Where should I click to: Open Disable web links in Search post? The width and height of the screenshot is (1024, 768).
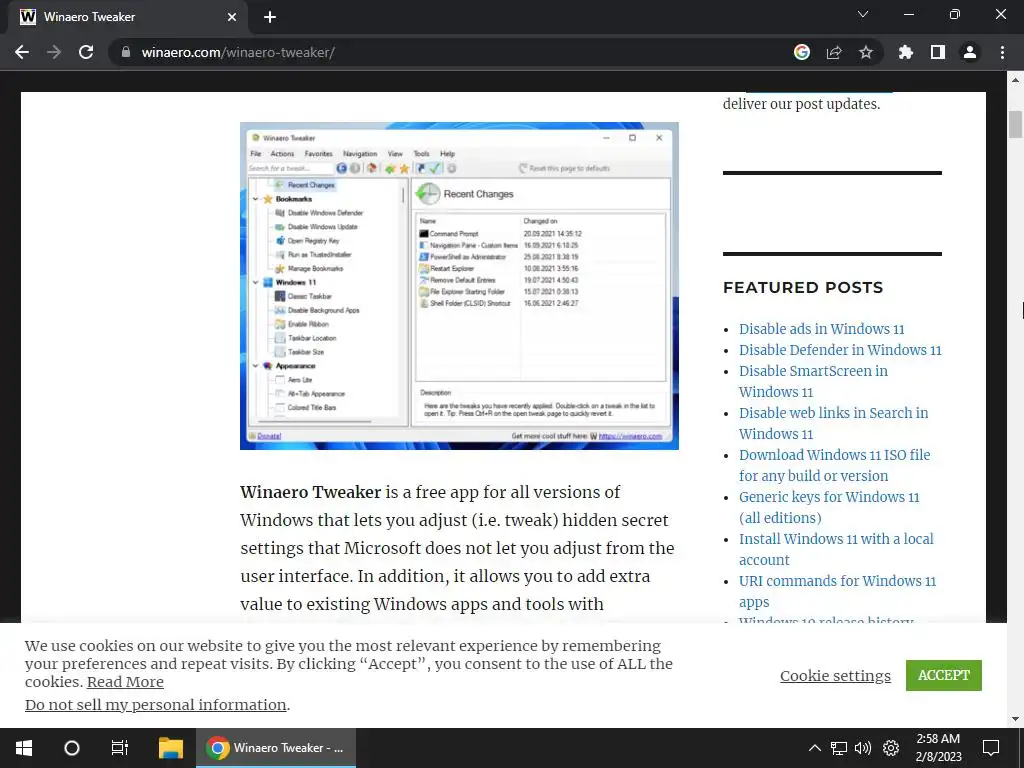tap(833, 423)
